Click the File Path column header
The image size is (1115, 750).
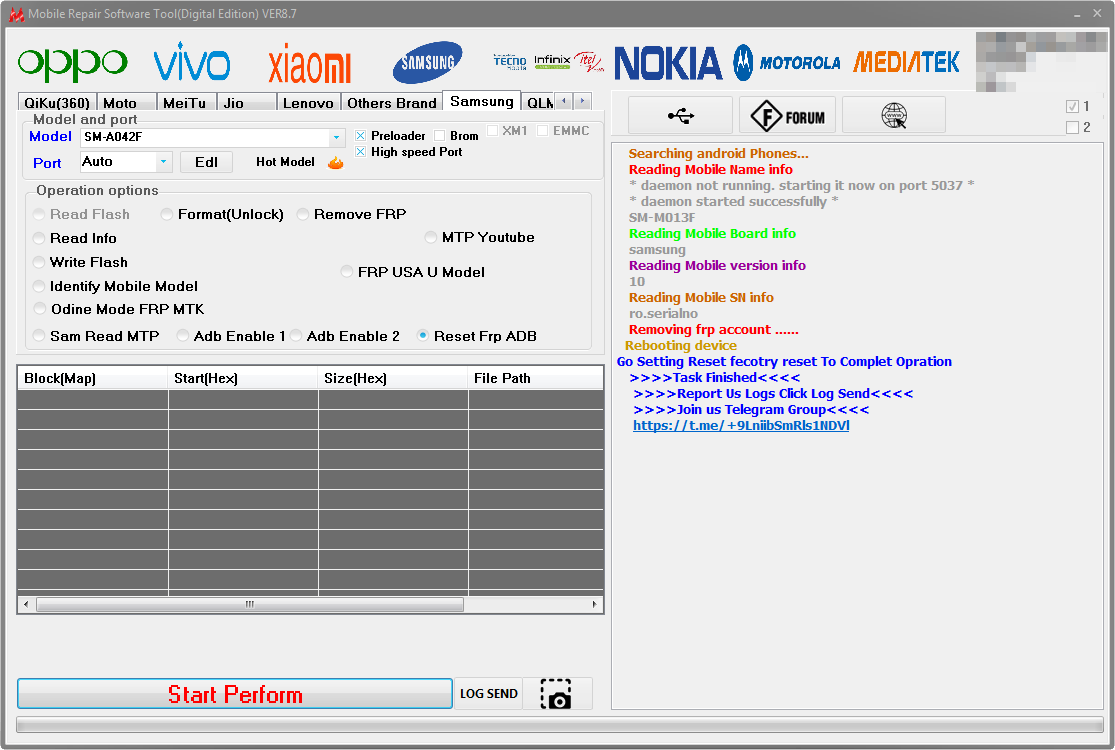pyautogui.click(x=535, y=378)
